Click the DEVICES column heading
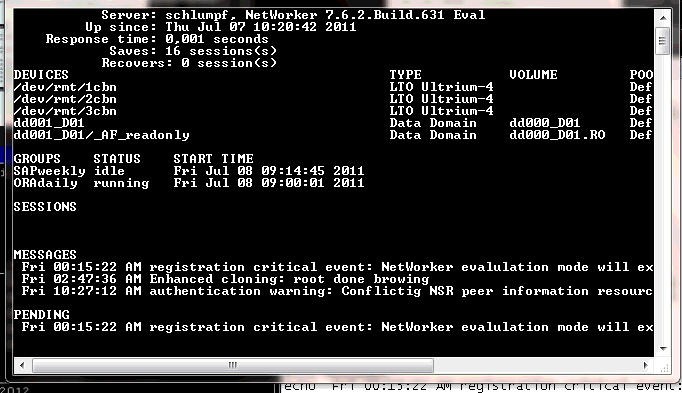 coord(41,75)
